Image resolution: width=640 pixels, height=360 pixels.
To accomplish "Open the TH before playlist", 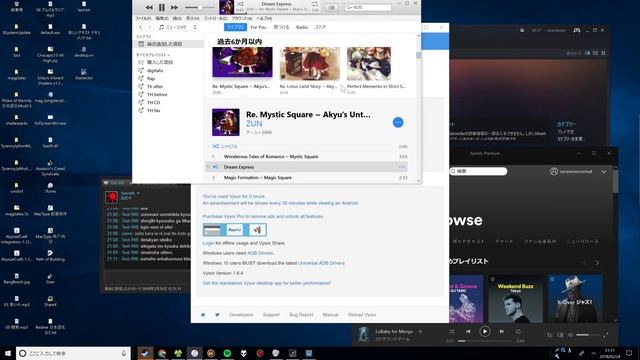I will (157, 94).
